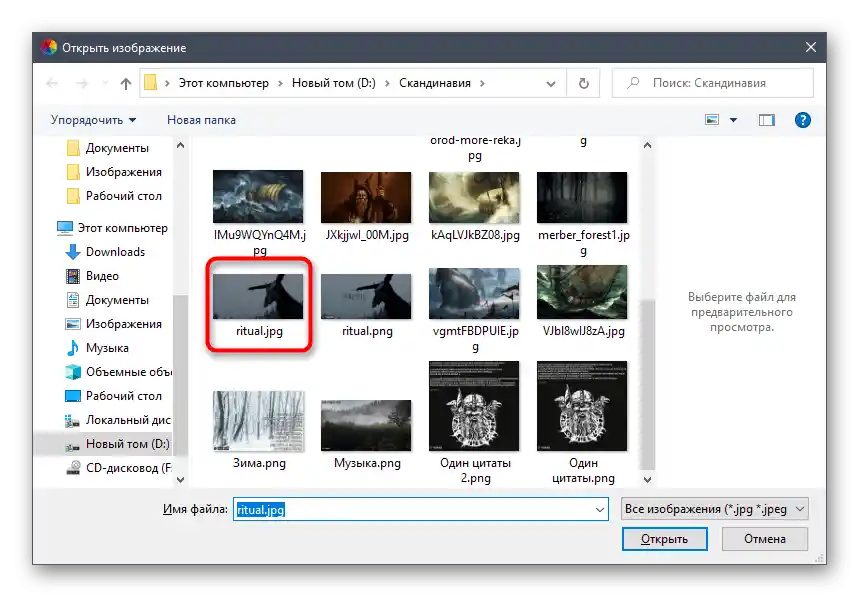Toggle the preview pane icon
The width and height of the screenshot is (859, 597).
[767, 120]
